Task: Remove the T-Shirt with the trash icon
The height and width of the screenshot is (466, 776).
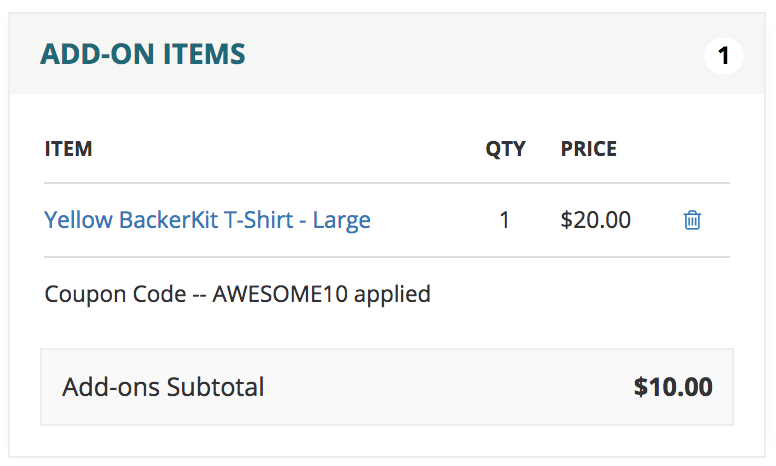Action: click(692, 220)
